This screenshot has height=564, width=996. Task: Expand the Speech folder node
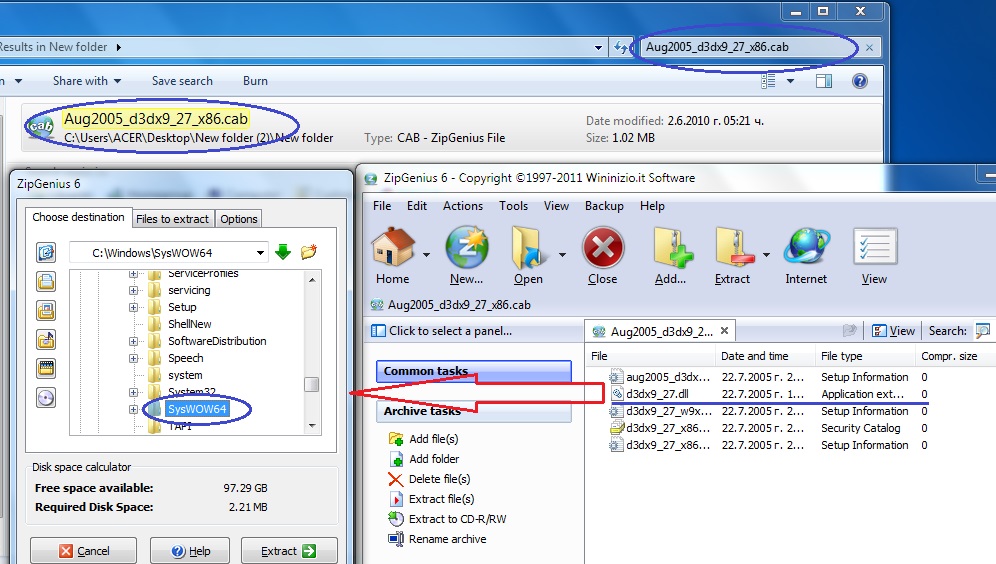133,358
